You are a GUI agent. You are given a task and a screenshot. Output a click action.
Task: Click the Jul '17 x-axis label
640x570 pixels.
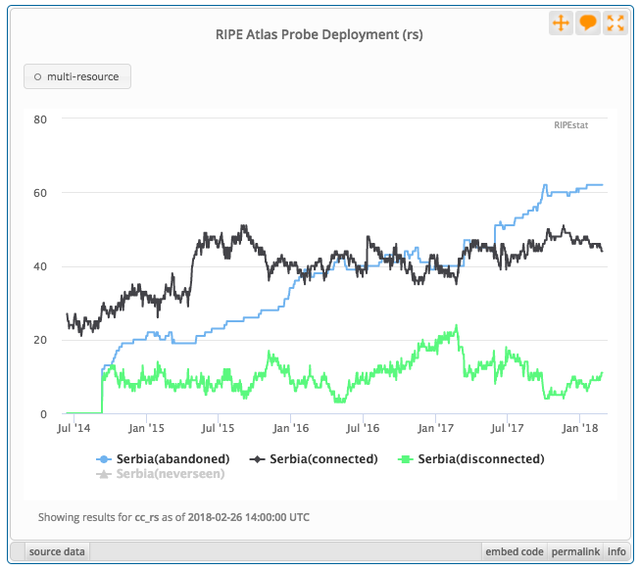[x=507, y=428]
